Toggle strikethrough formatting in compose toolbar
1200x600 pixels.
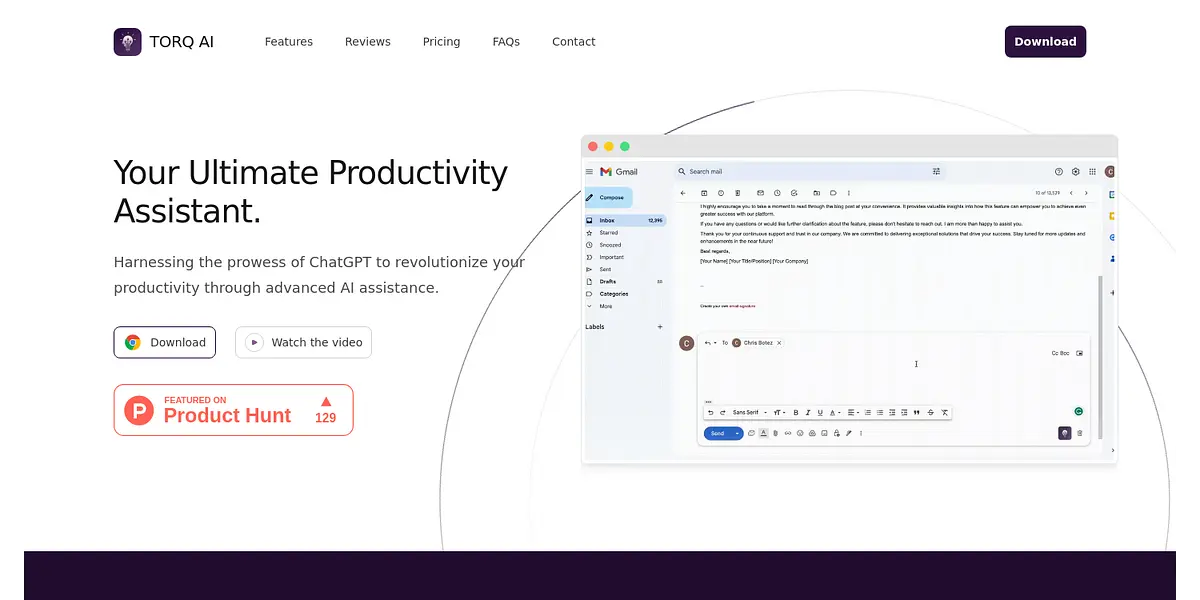pos(931,412)
